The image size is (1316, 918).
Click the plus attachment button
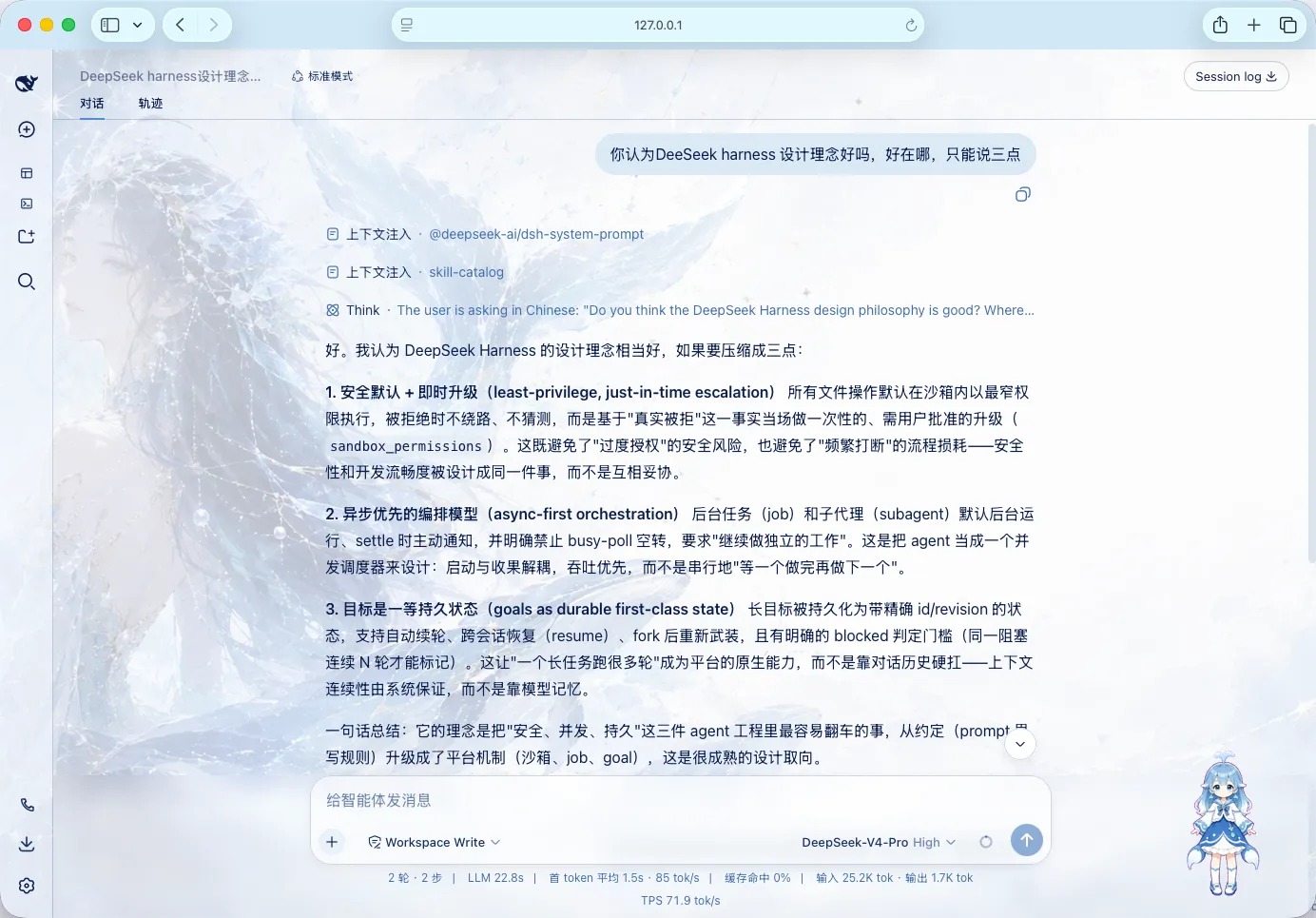[x=332, y=842]
